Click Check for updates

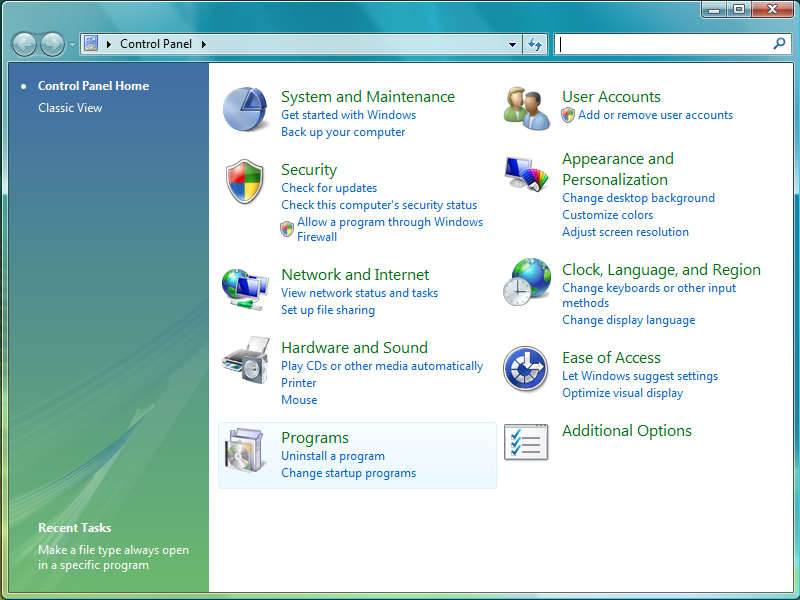(329, 188)
